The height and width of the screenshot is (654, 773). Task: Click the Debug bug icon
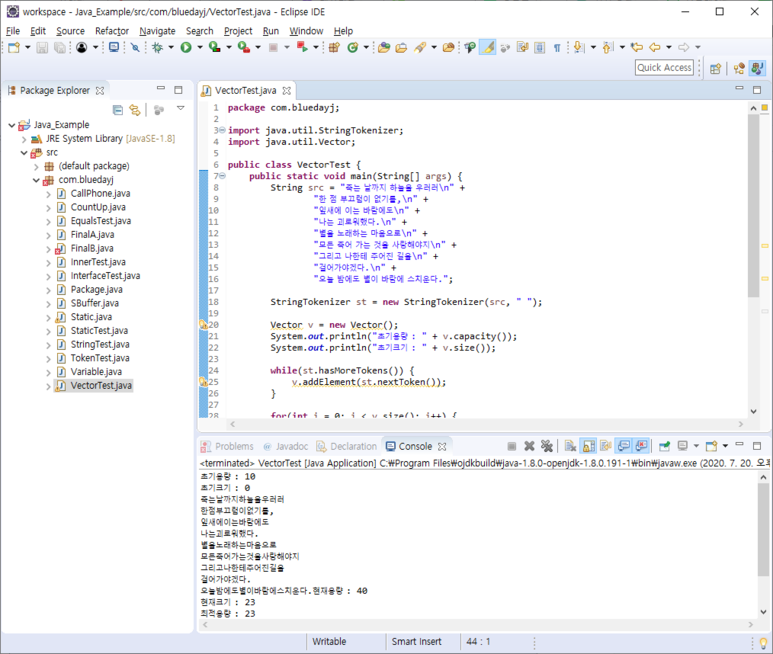[x=157, y=47]
